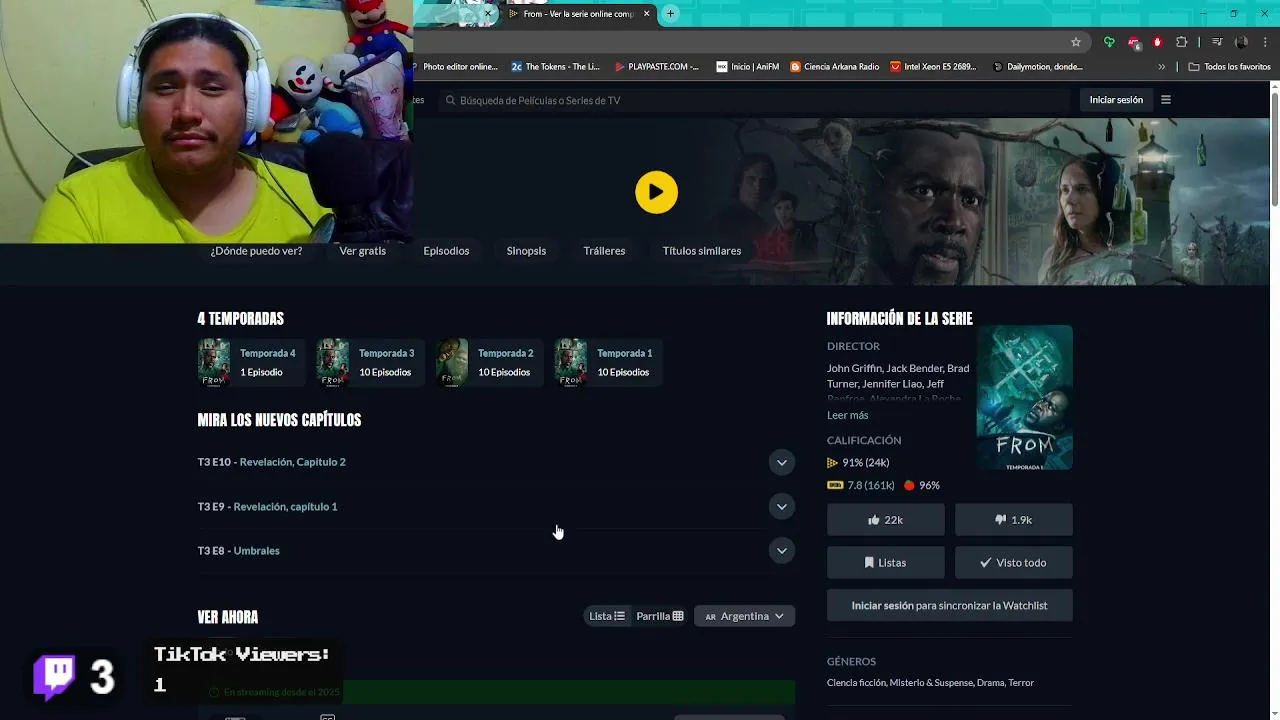Viewport: 1280px width, 720px height.
Task: Click the thumbs down 1.9k button
Action: pos(1014,520)
